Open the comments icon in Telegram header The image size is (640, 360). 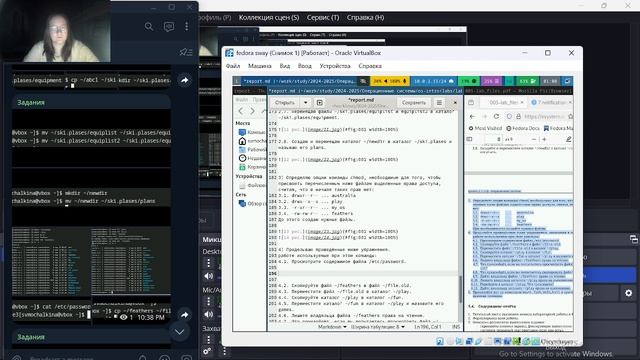[x=169, y=27]
